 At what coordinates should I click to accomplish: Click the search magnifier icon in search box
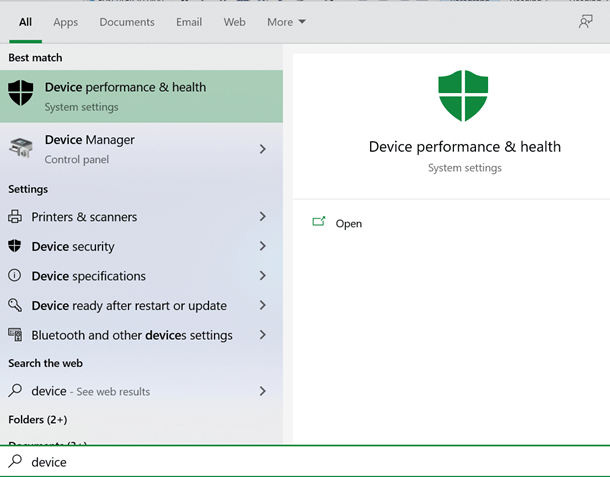(16, 461)
